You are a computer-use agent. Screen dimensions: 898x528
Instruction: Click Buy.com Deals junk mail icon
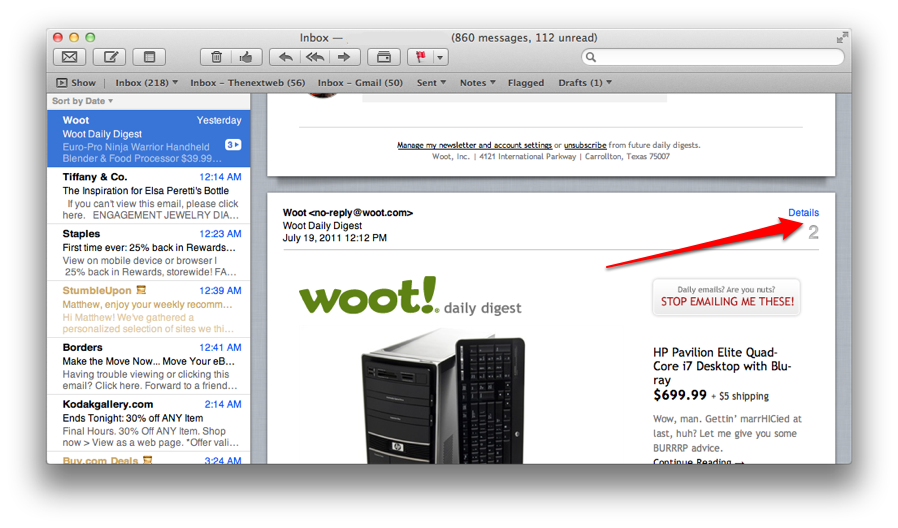point(147,460)
